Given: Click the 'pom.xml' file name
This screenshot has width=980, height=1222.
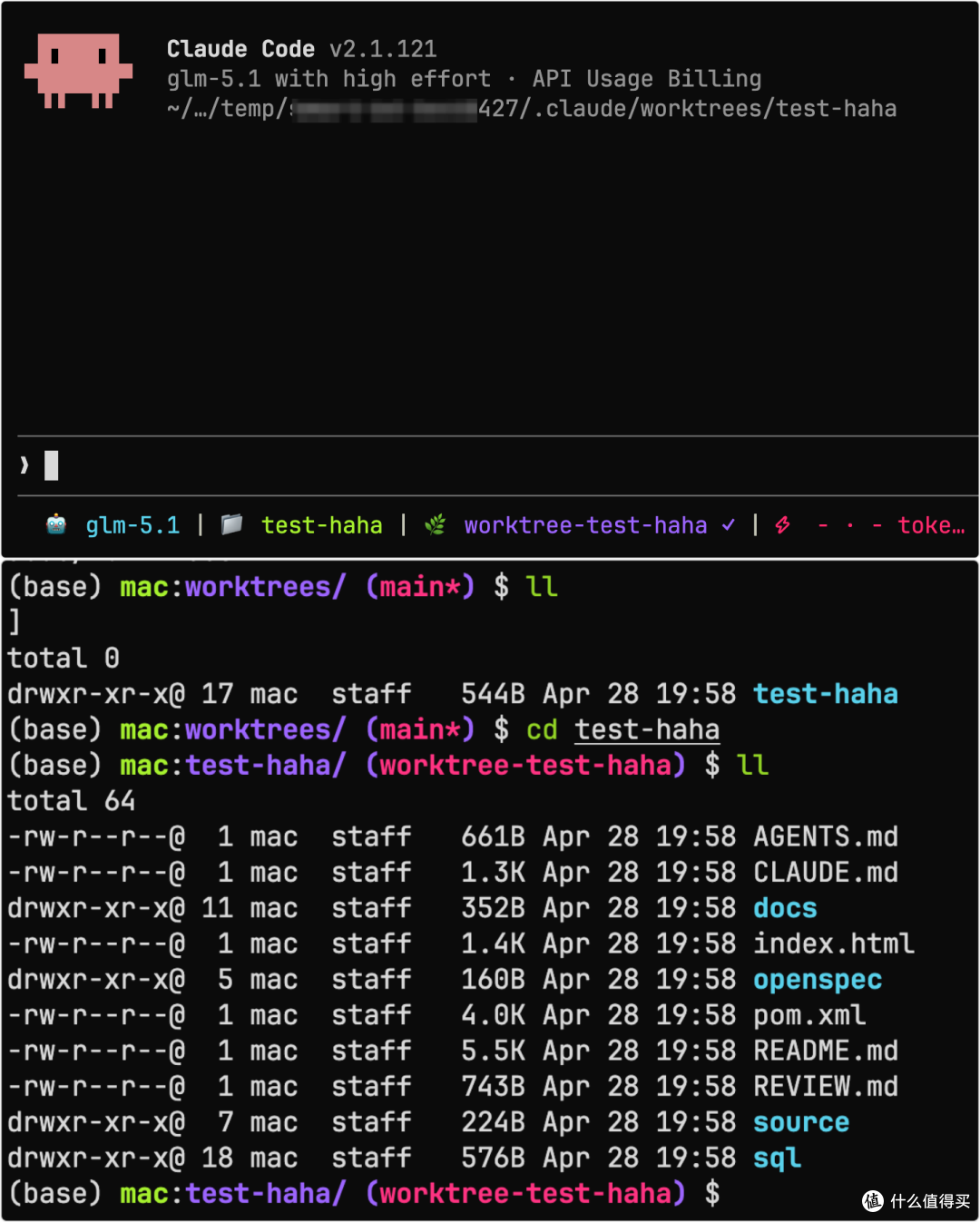Looking at the screenshot, I should [x=809, y=1015].
